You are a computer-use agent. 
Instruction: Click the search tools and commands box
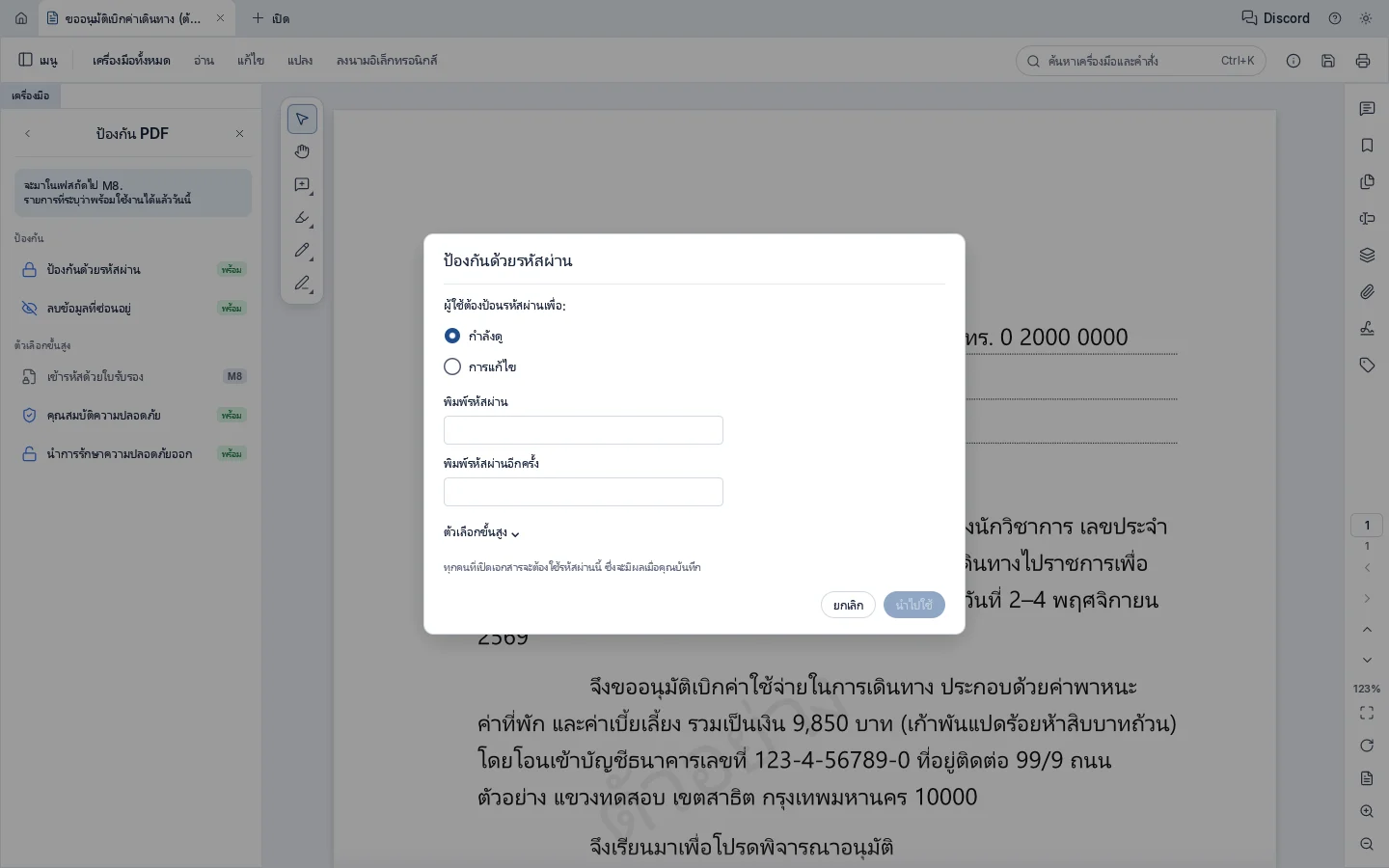tap(1140, 61)
